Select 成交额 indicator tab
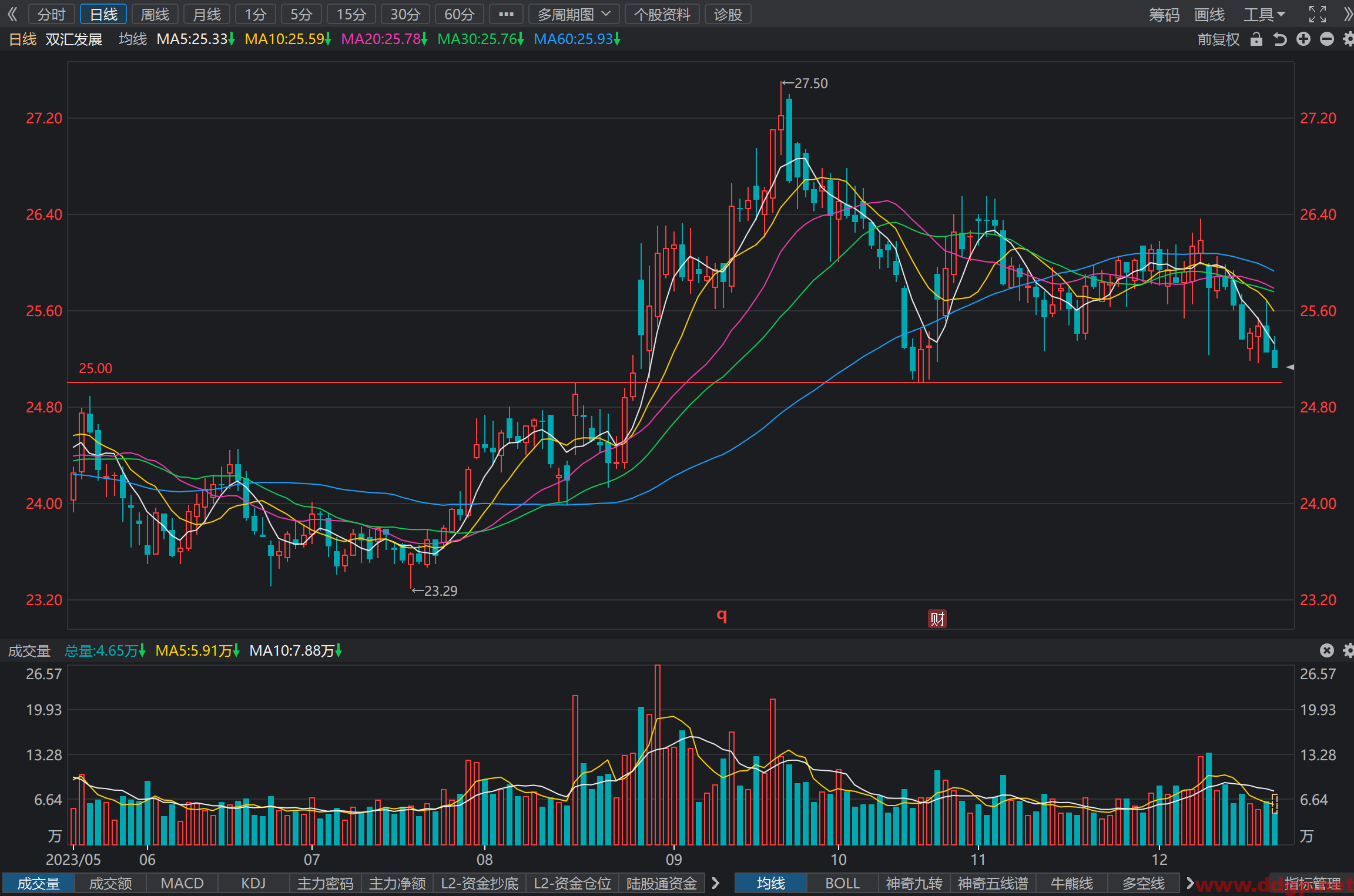Screen dimensions: 1354x896 pyautogui.click(x=110, y=884)
